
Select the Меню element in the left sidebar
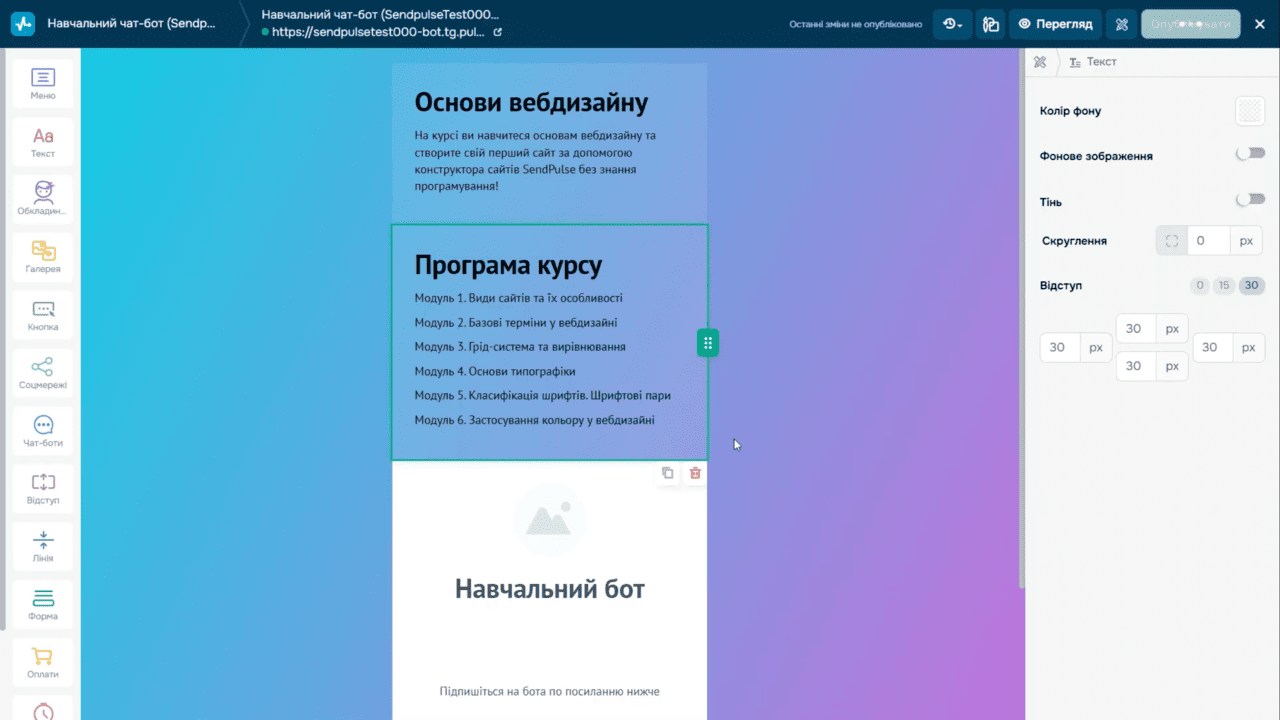(x=42, y=83)
